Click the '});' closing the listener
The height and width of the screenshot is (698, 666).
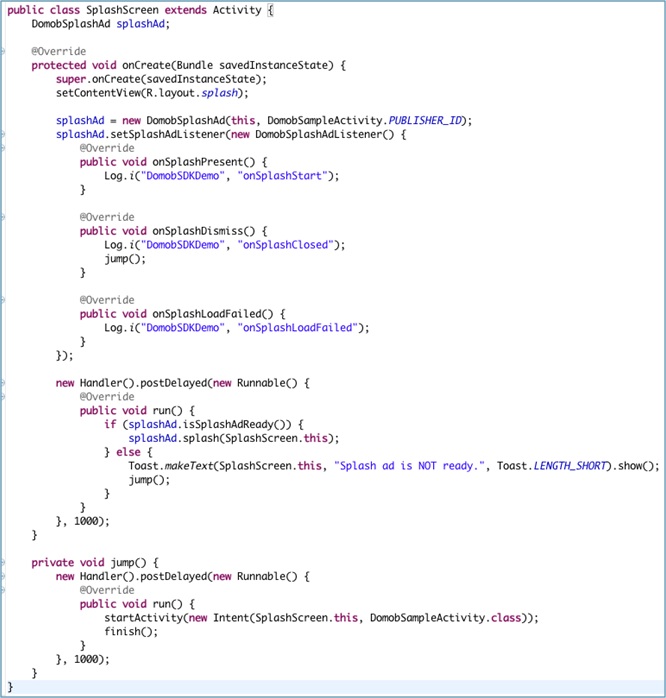(65, 355)
